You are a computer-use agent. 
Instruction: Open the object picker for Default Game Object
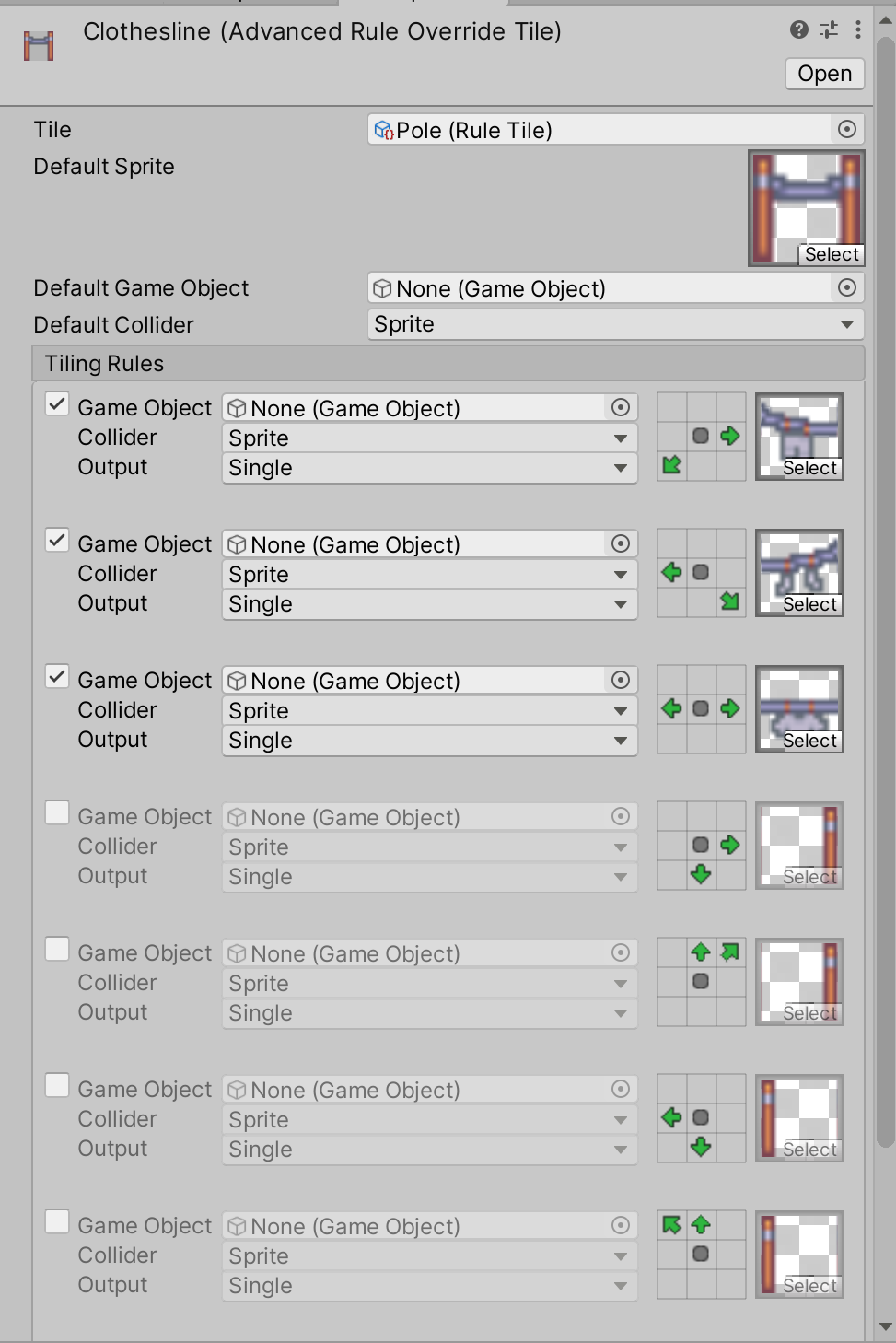pos(846,288)
